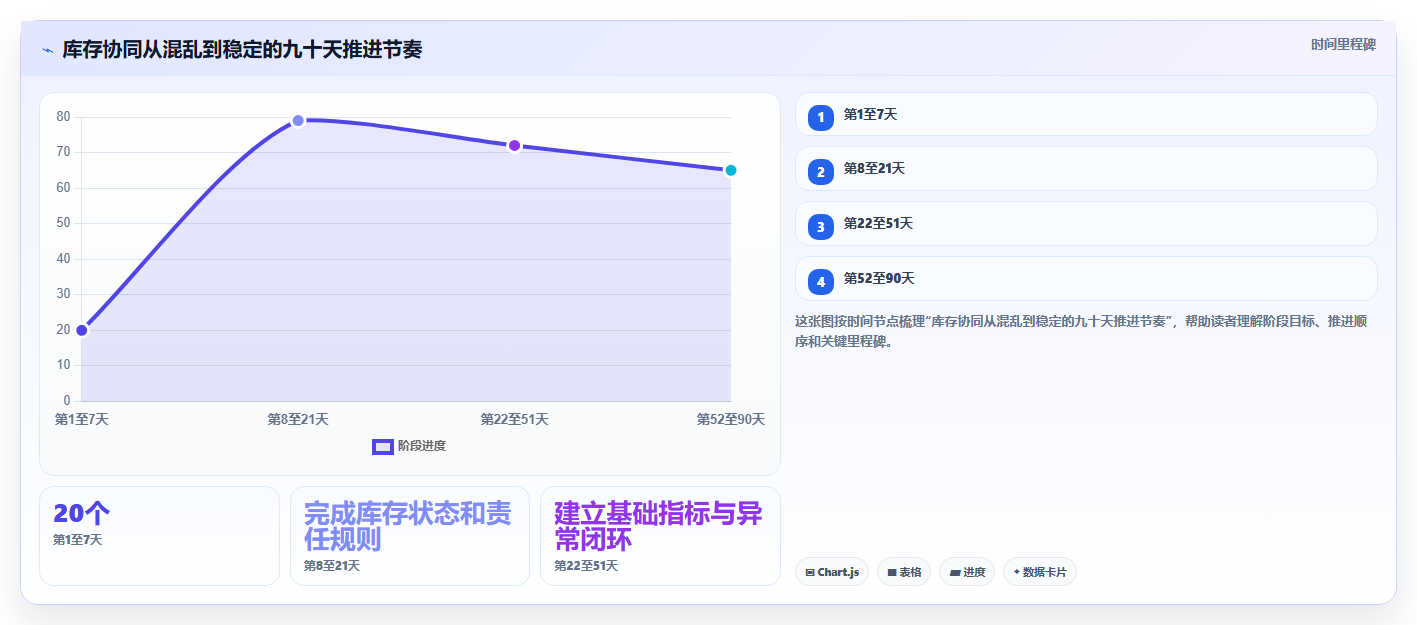Image resolution: width=1417 pixels, height=625 pixels.
Task: Click the x-axis label 第52至90天
Action: (x=731, y=420)
